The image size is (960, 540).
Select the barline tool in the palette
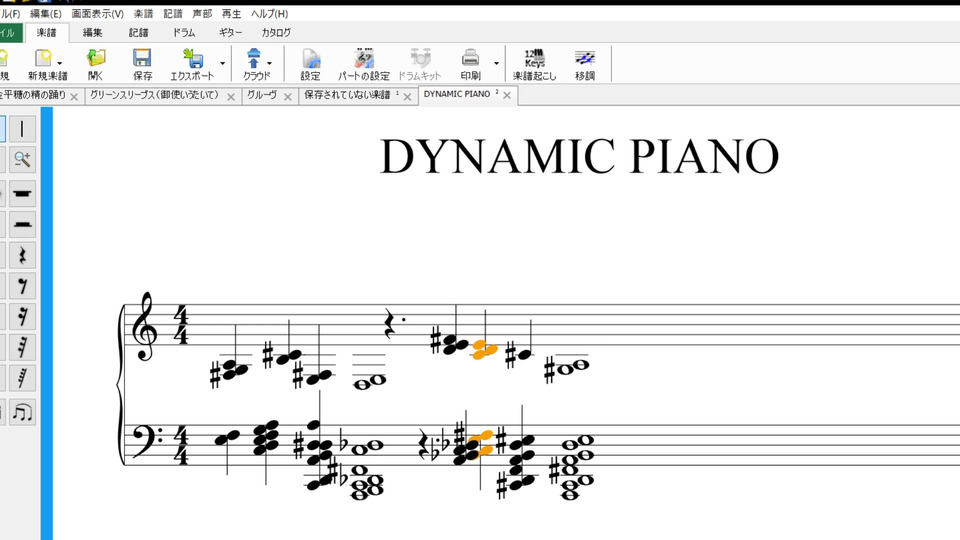point(22,128)
